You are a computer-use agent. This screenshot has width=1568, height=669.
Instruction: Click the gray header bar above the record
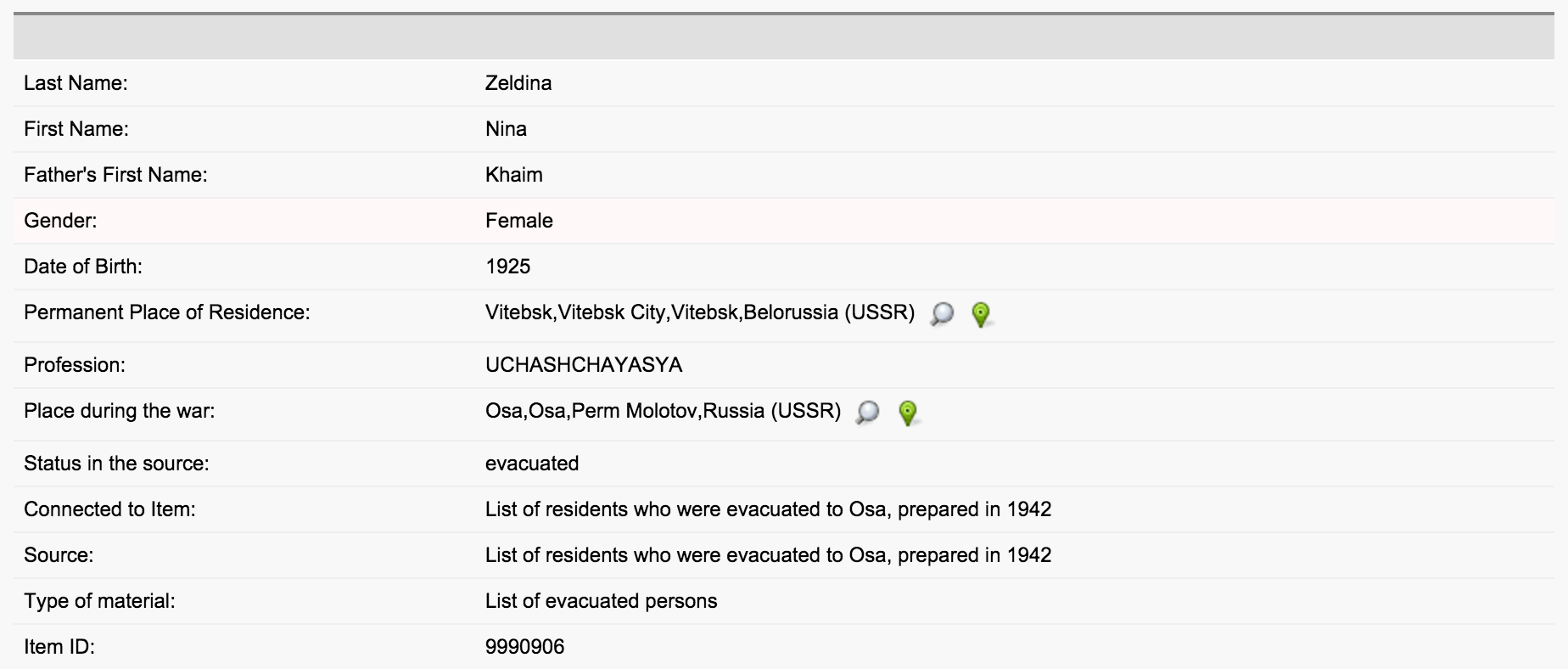tap(783, 37)
